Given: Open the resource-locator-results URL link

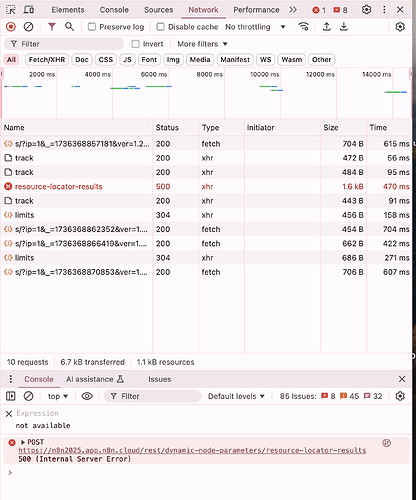Looking at the screenshot, I should (x=192, y=450).
